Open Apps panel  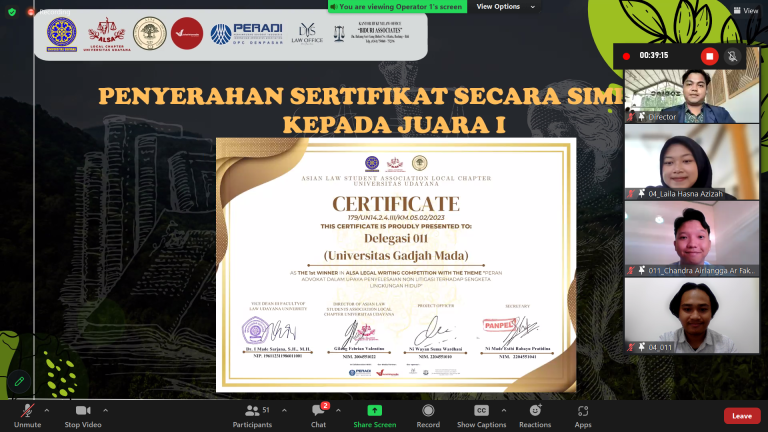(583, 416)
